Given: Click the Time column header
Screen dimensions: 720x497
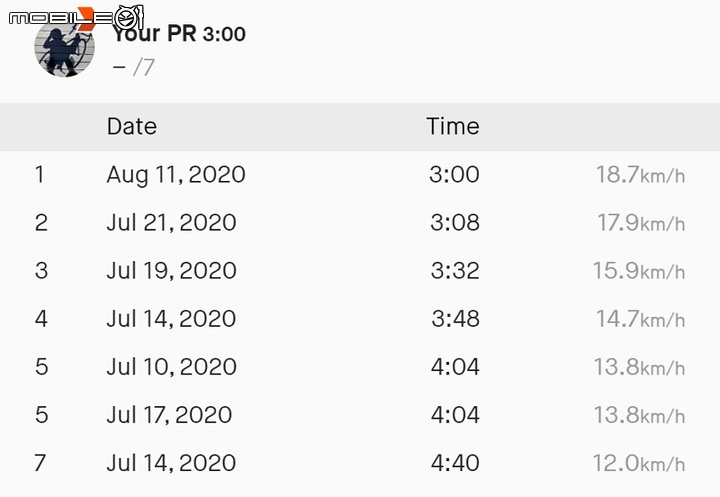Looking at the screenshot, I should click(453, 126).
